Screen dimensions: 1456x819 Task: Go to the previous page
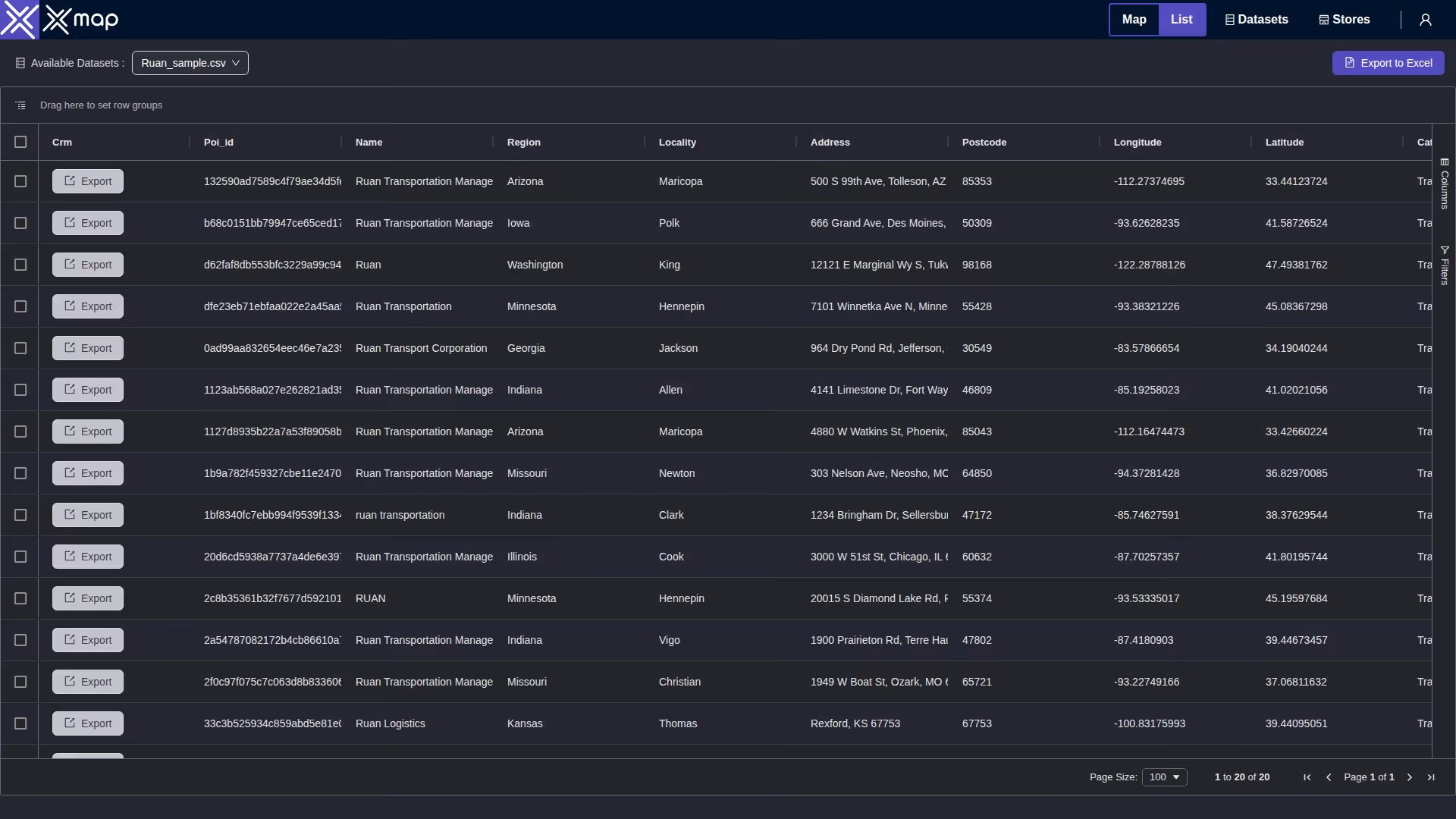tap(1329, 777)
